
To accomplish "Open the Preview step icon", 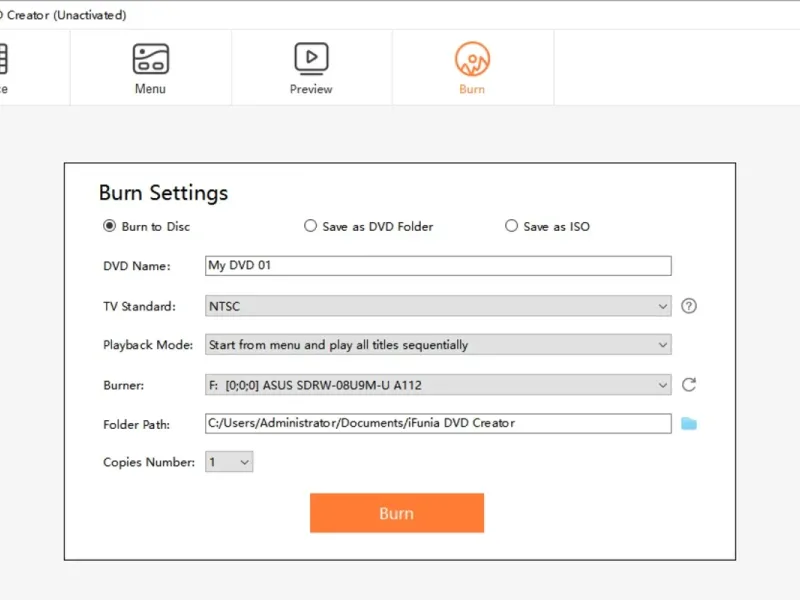I will (x=311, y=58).
